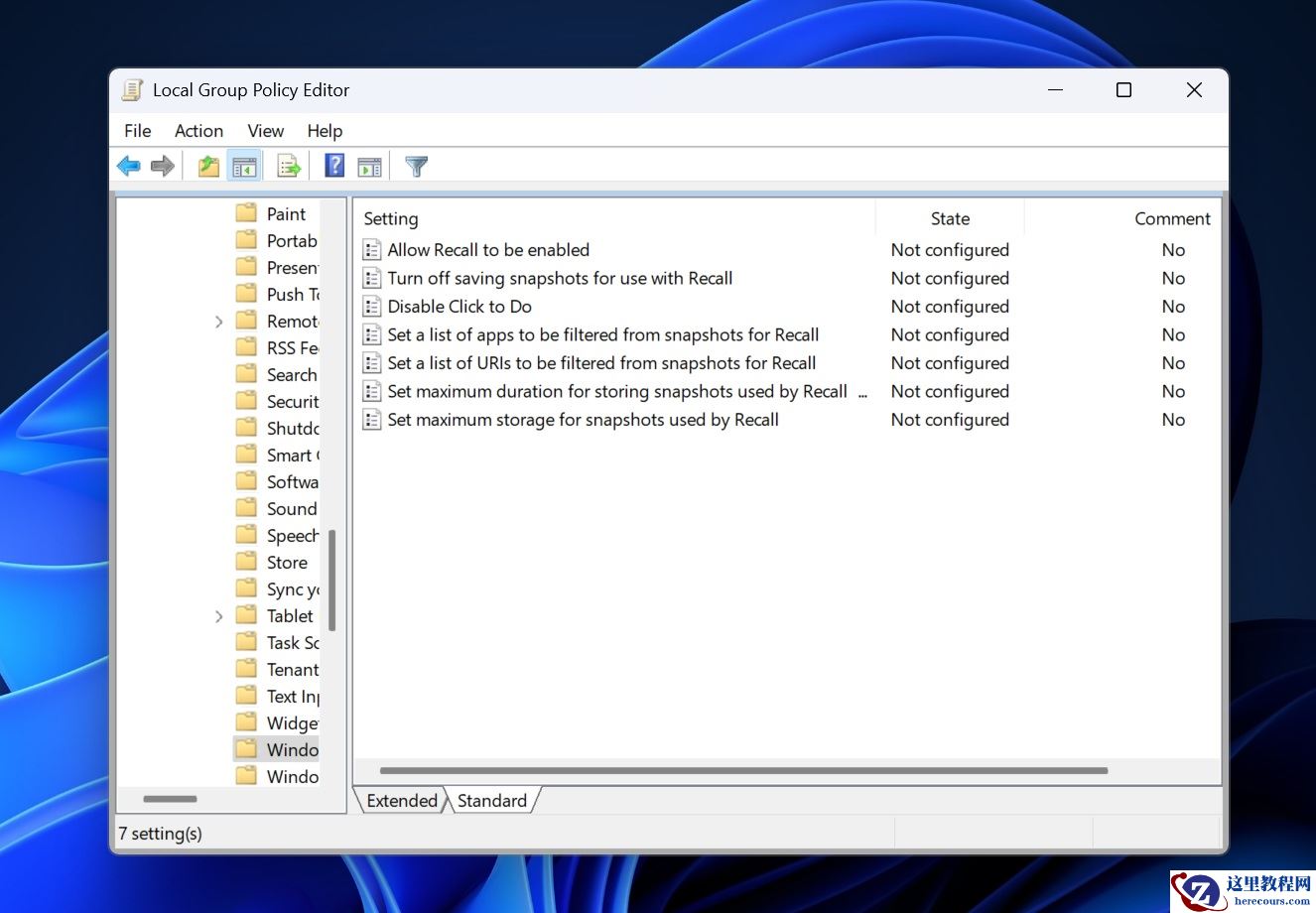This screenshot has height=913, width=1316.
Task: Click the Export List toolbar icon
Action: click(288, 165)
